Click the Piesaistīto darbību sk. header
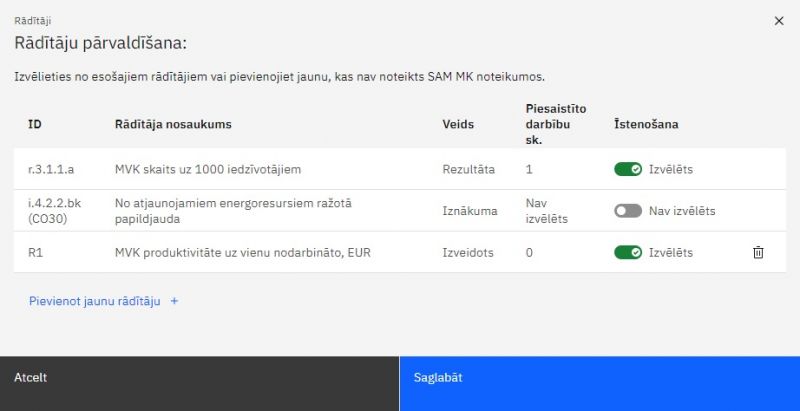The width and height of the screenshot is (800, 411). 555,124
